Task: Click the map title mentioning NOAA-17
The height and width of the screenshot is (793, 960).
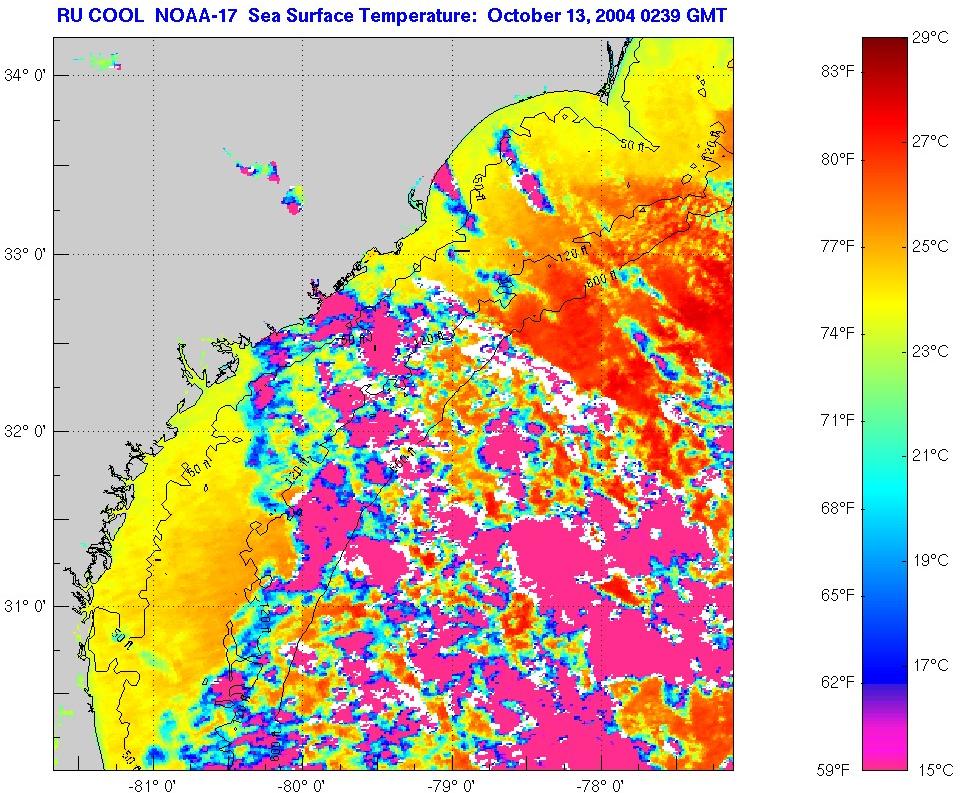Action: (391, 15)
